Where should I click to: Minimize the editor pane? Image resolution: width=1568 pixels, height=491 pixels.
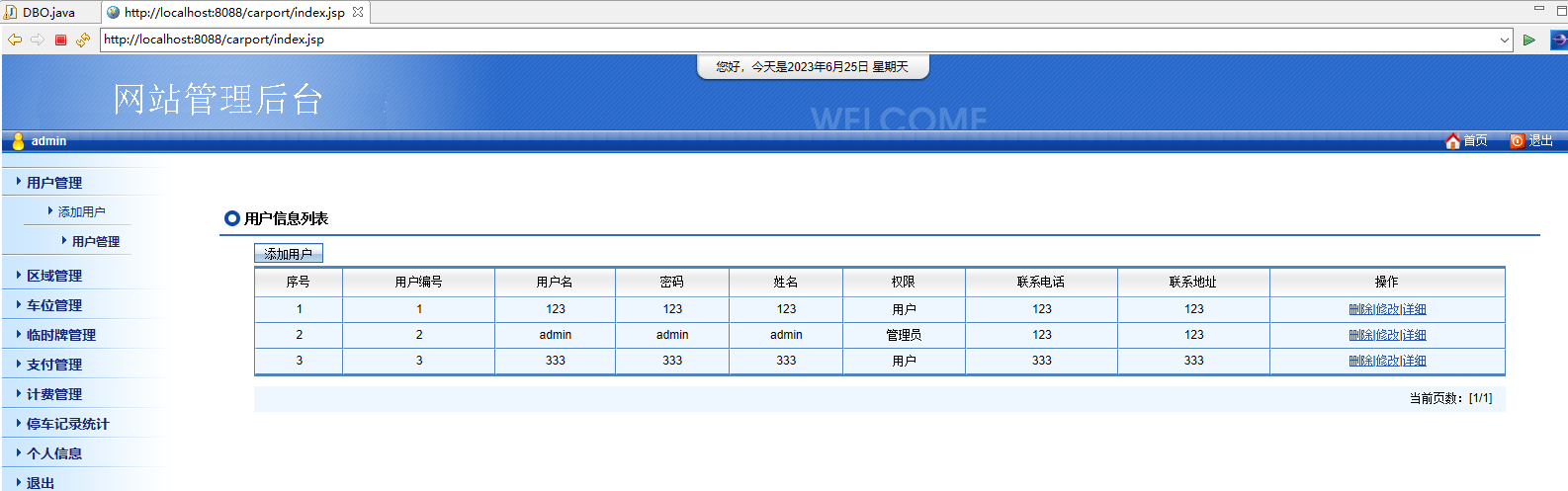(1538, 9)
